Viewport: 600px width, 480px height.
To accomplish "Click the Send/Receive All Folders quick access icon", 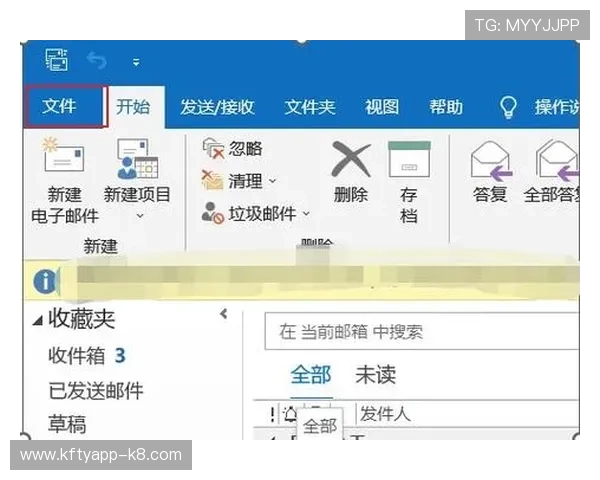I will click(x=57, y=60).
